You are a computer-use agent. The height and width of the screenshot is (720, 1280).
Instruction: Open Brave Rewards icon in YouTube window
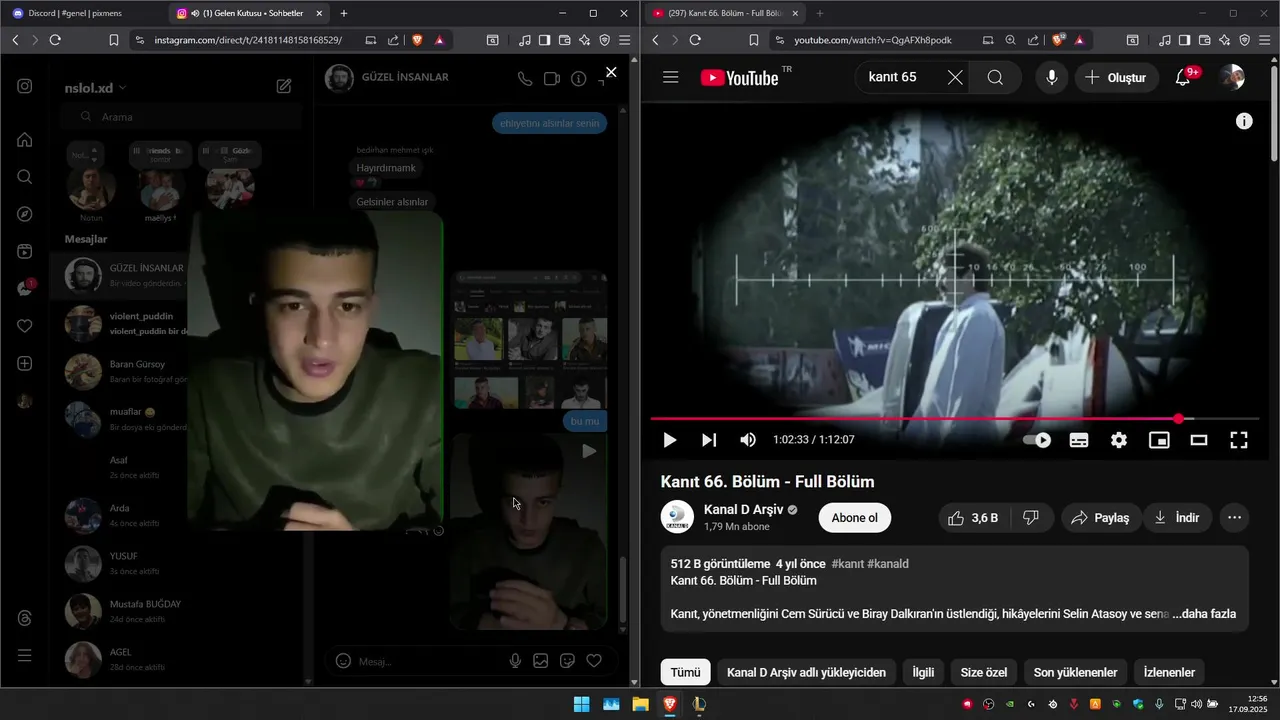[1079, 40]
